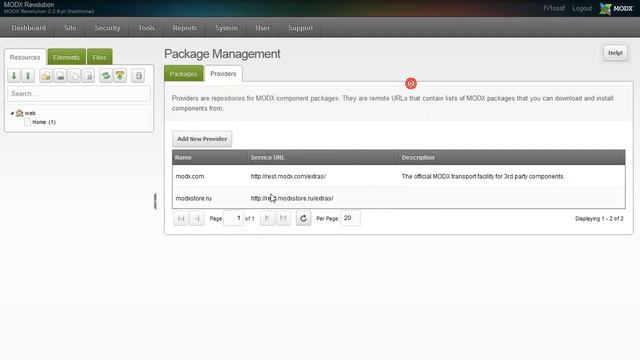Click the Help! button
The width and height of the screenshot is (640, 360).
tap(615, 53)
